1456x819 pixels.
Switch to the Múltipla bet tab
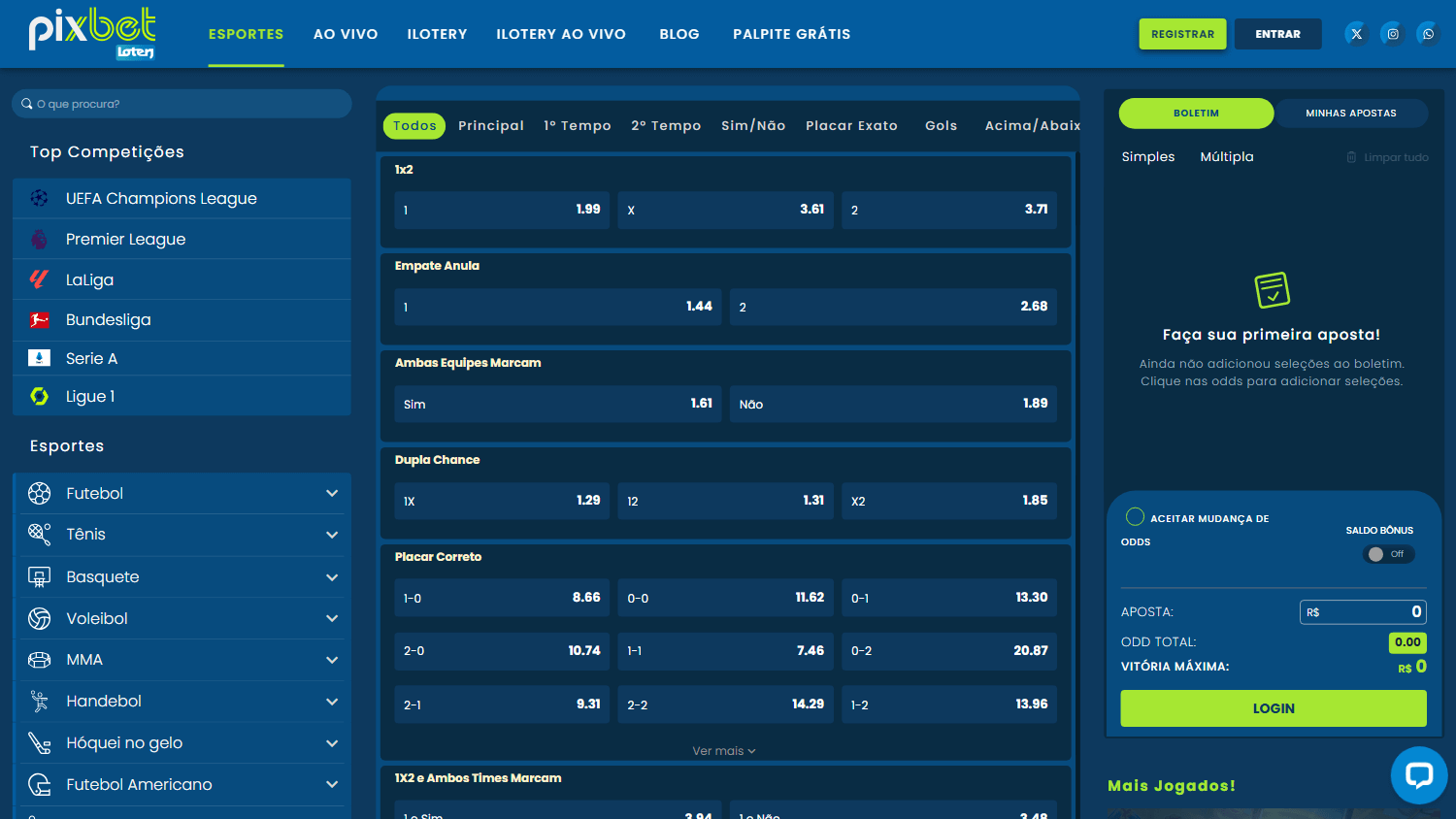click(1227, 156)
